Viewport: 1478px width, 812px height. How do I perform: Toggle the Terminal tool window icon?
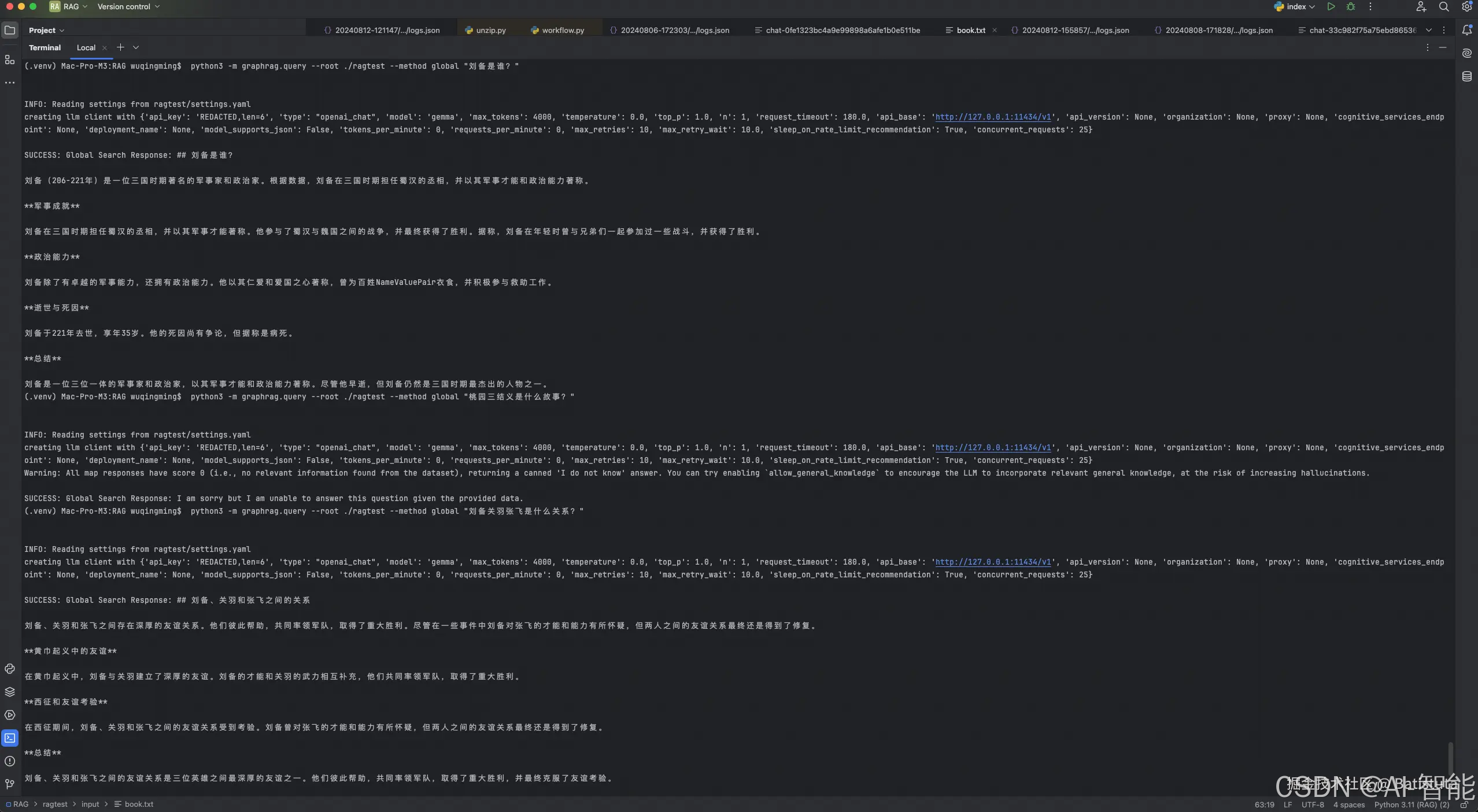pyautogui.click(x=10, y=738)
